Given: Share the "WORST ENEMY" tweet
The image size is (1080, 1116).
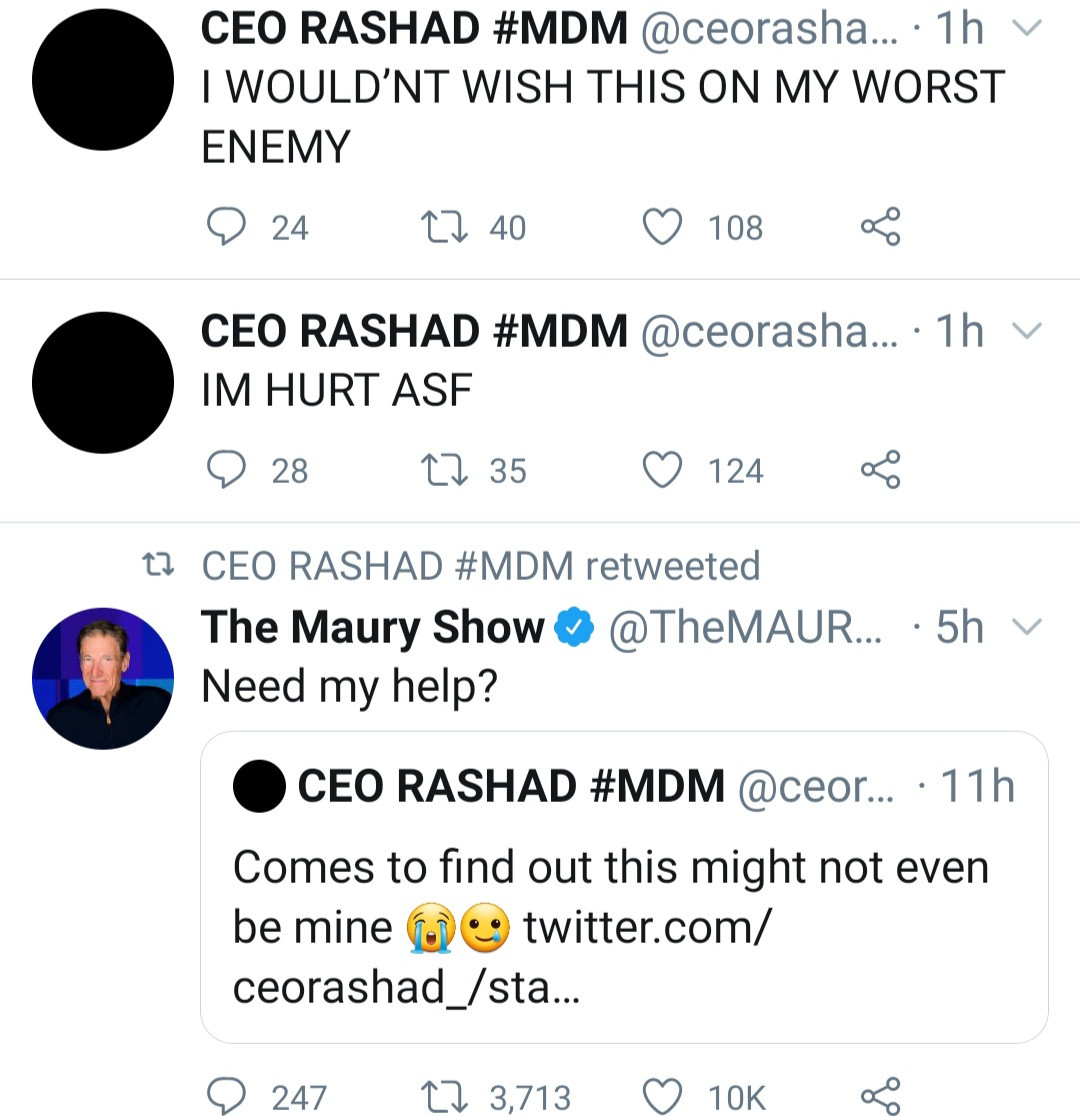Looking at the screenshot, I should click(x=880, y=227).
